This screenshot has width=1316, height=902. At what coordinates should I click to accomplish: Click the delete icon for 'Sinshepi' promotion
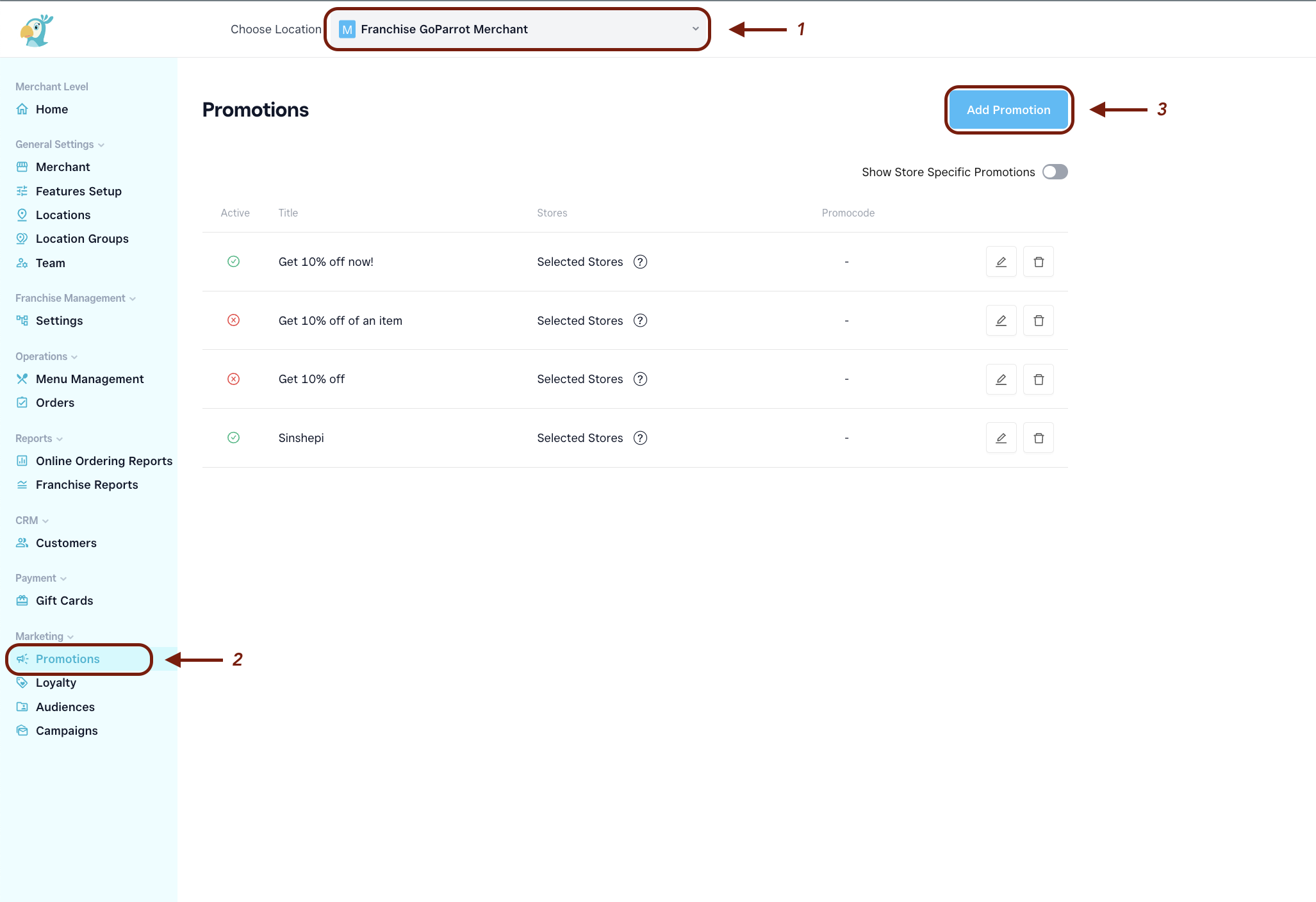click(1038, 438)
